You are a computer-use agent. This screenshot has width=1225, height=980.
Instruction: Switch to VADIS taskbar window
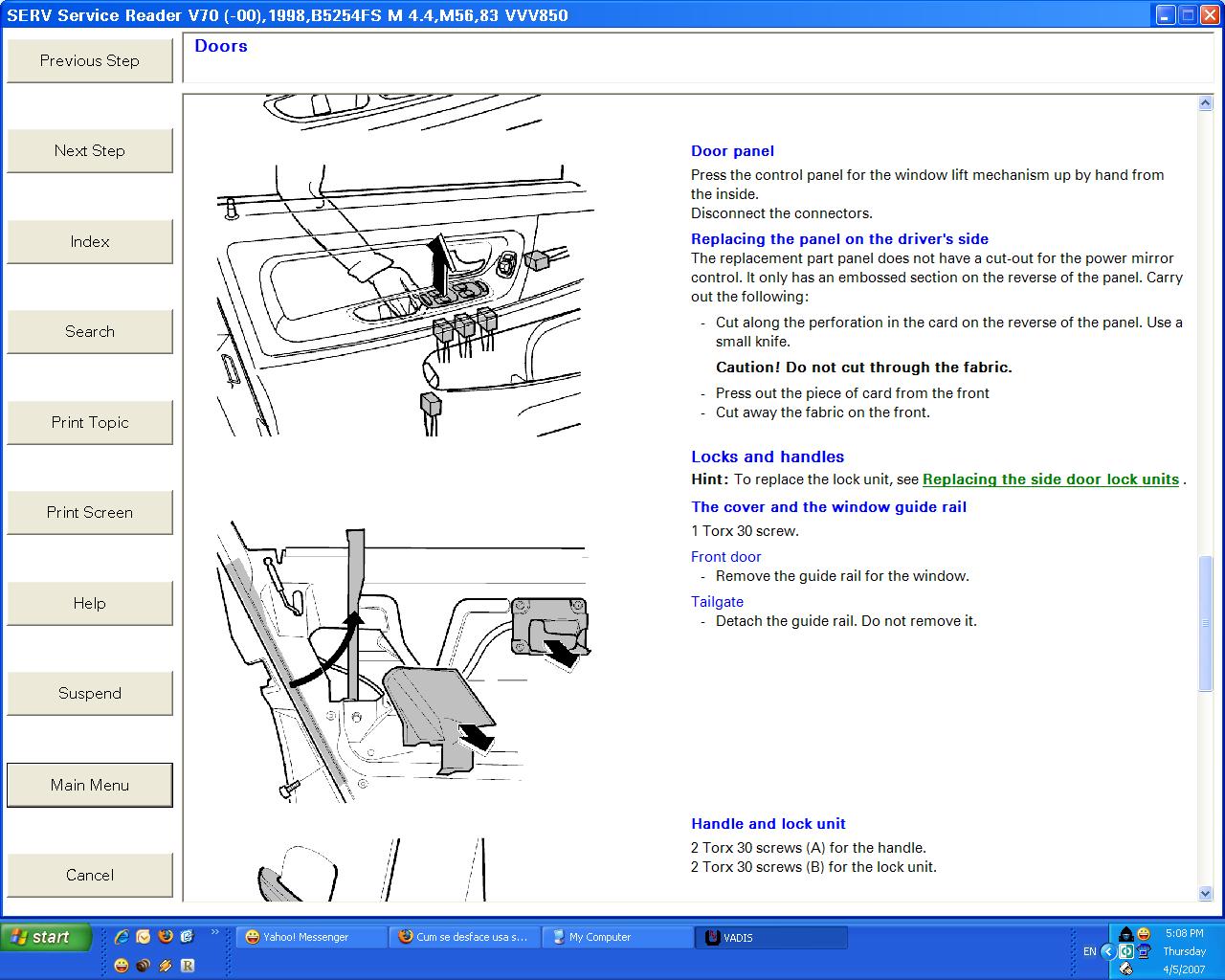click(x=771, y=937)
